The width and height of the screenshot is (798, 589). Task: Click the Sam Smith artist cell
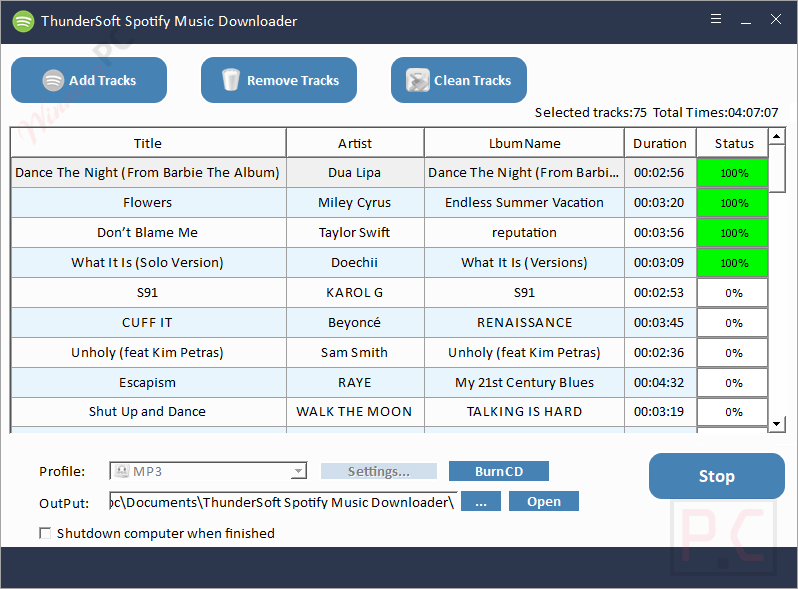(x=355, y=353)
